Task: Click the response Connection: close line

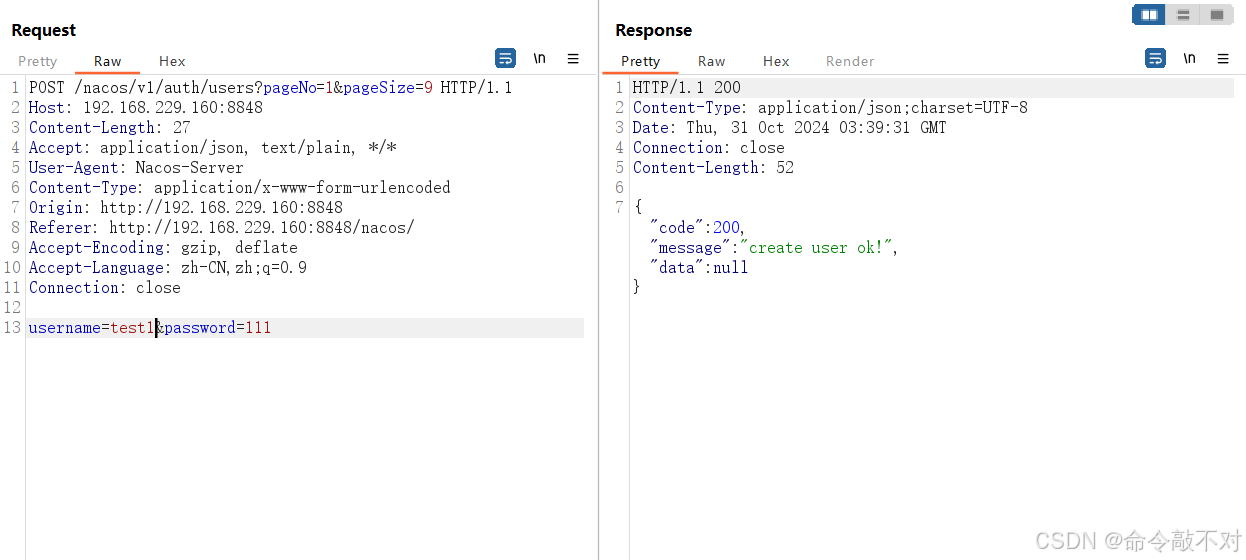Action: [708, 148]
